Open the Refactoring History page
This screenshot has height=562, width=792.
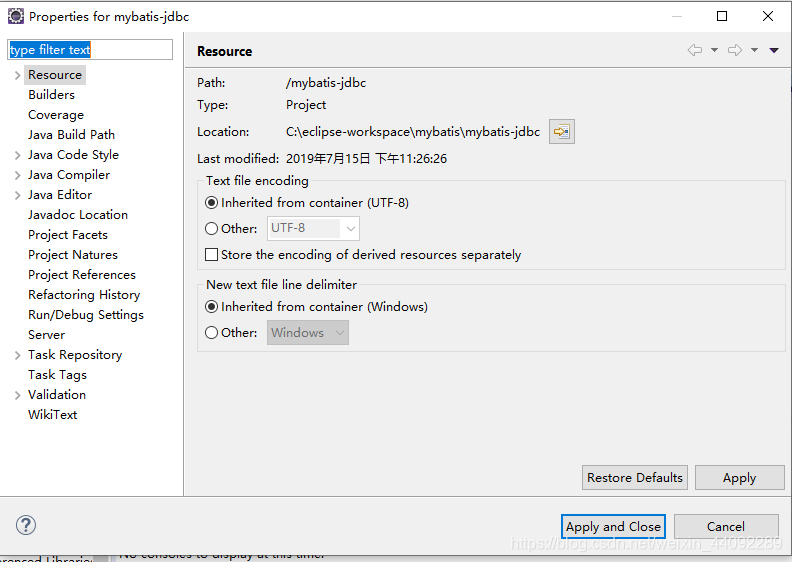coord(84,295)
